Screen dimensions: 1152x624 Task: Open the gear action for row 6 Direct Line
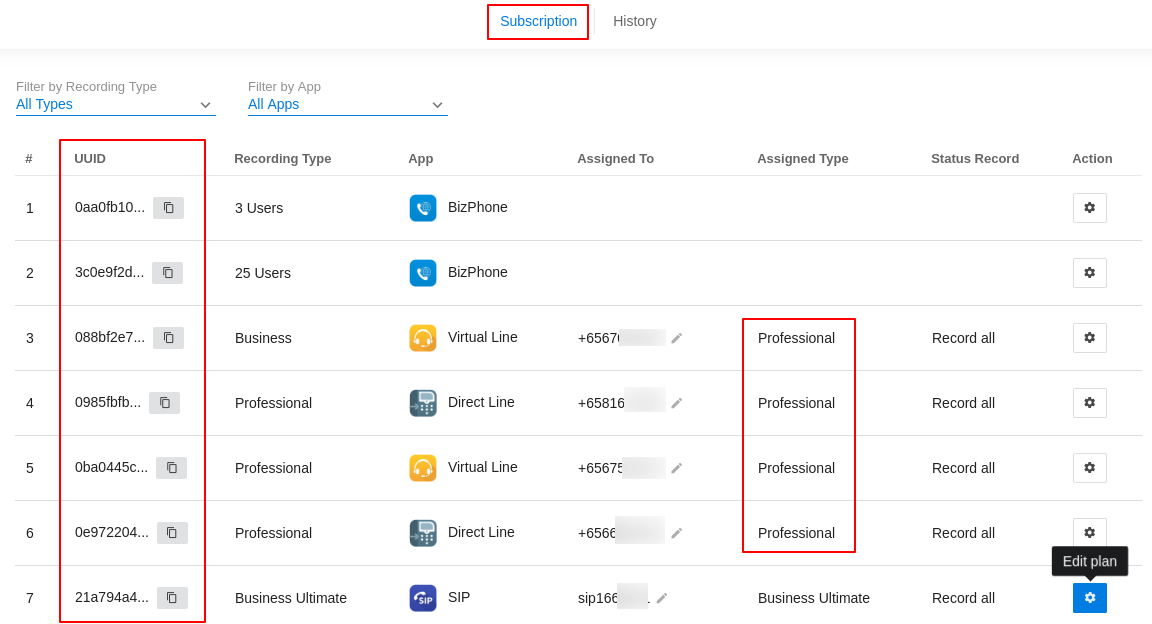[1090, 531]
